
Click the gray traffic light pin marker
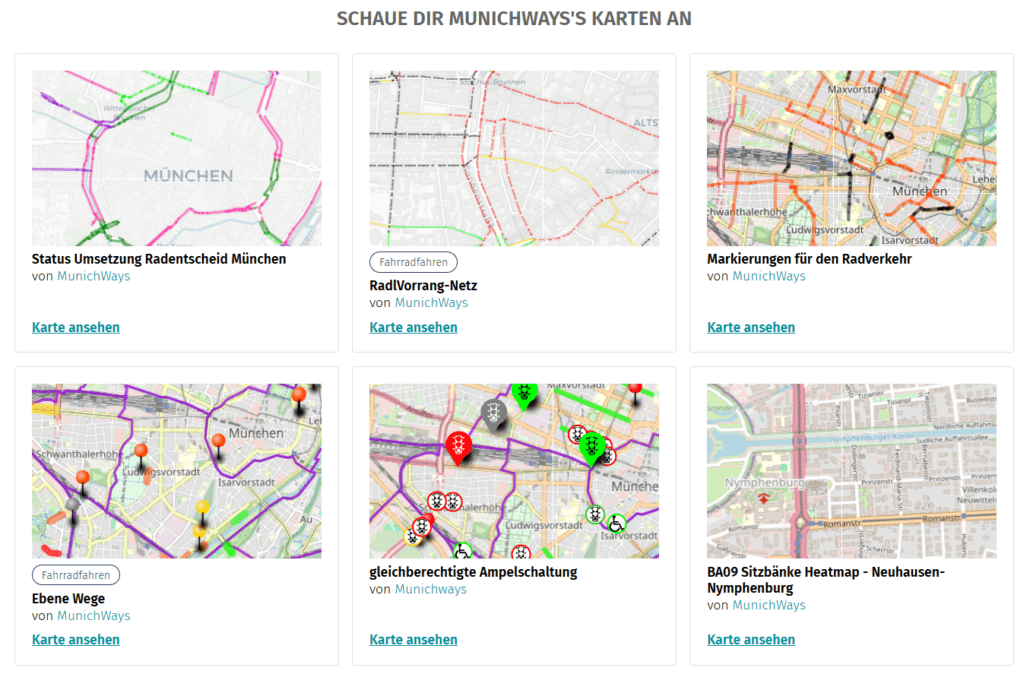[493, 414]
